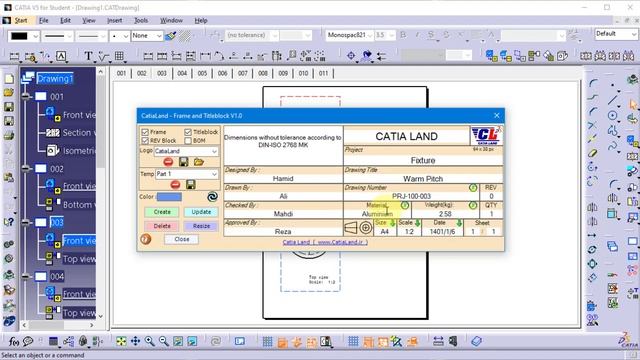This screenshot has width=640, height=360.
Task: Click the pink Delete button
Action: [x=162, y=226]
